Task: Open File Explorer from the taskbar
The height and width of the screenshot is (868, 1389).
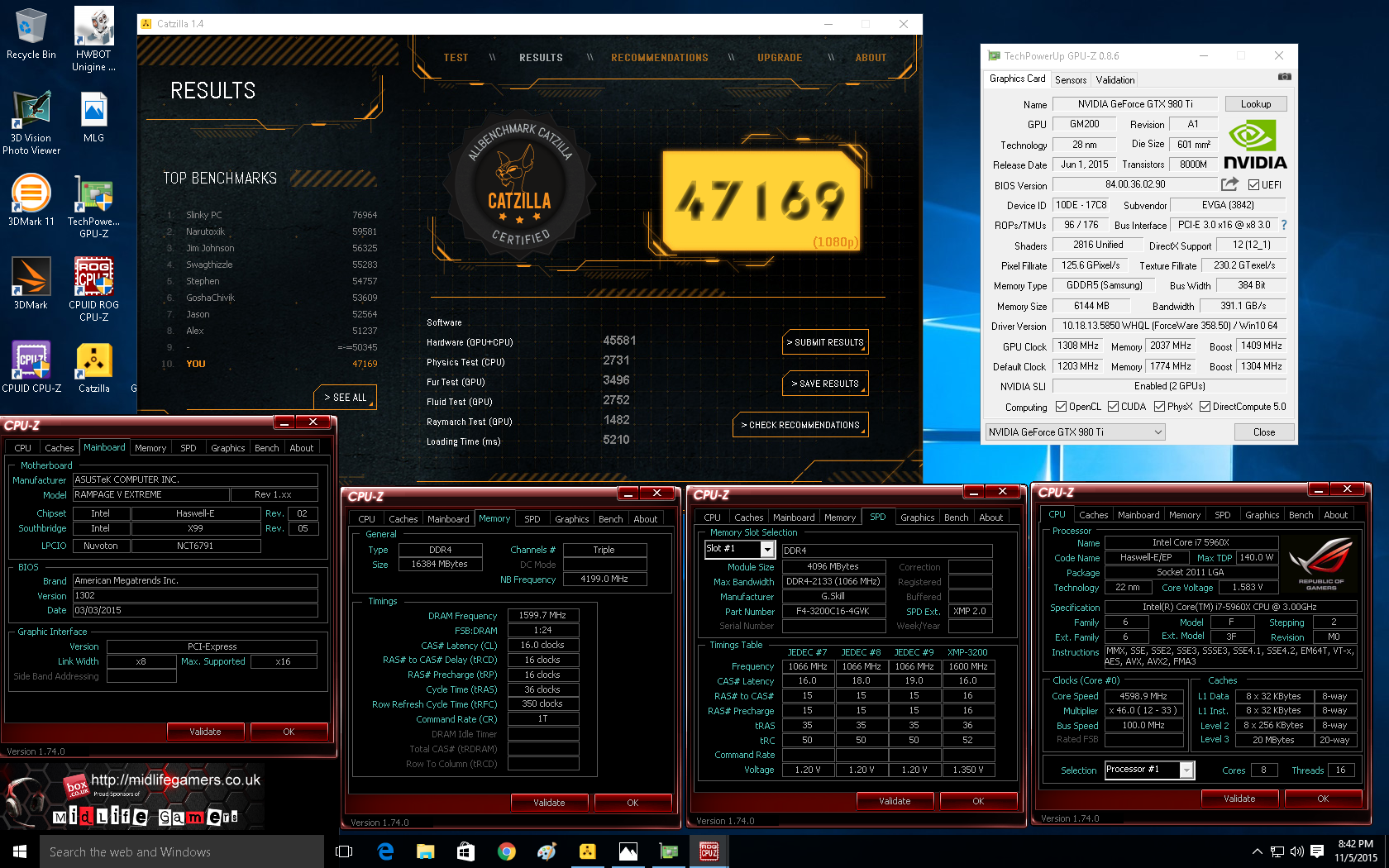Action: tap(426, 851)
